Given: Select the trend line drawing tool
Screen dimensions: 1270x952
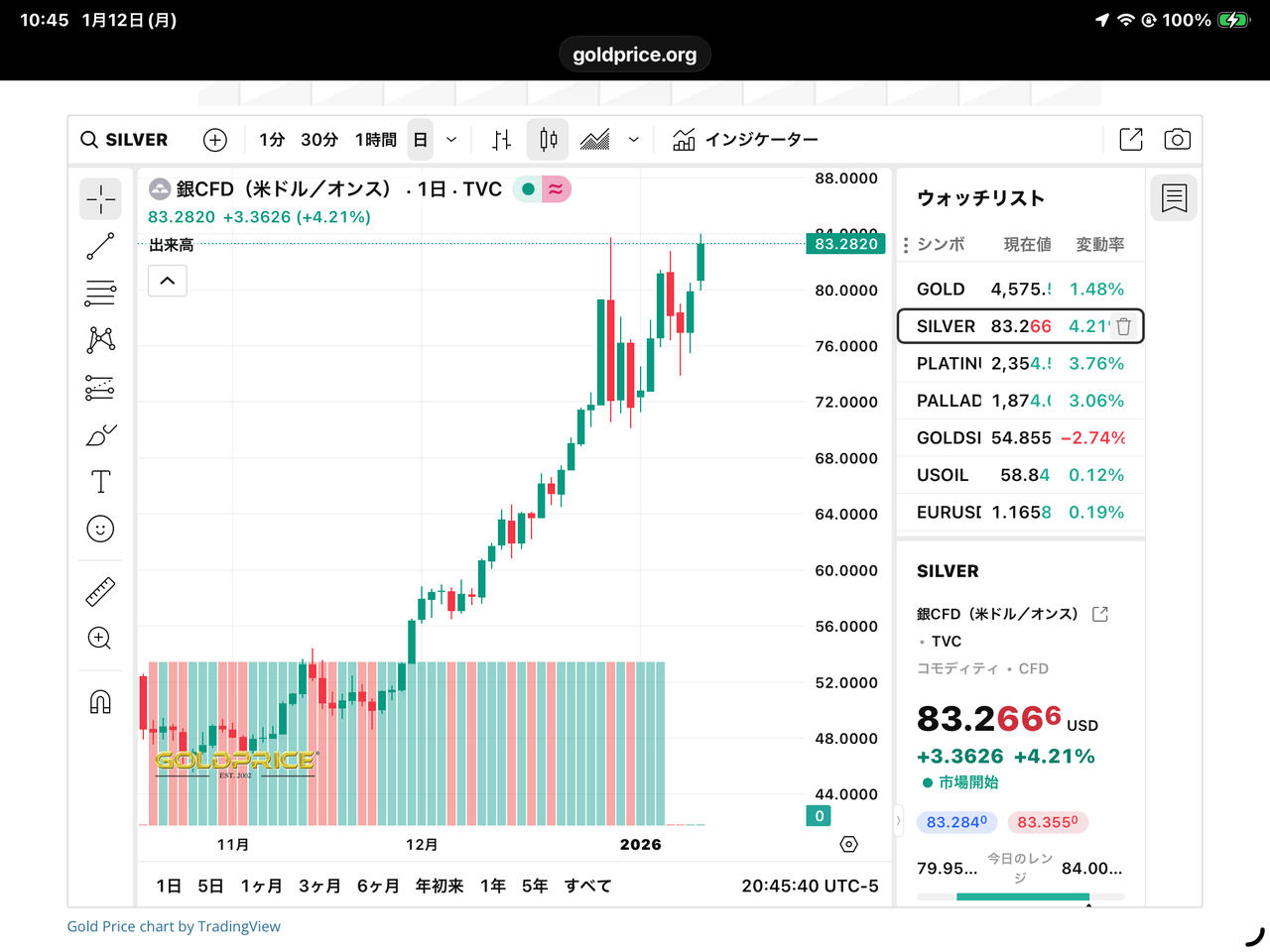Looking at the screenshot, I should (100, 246).
